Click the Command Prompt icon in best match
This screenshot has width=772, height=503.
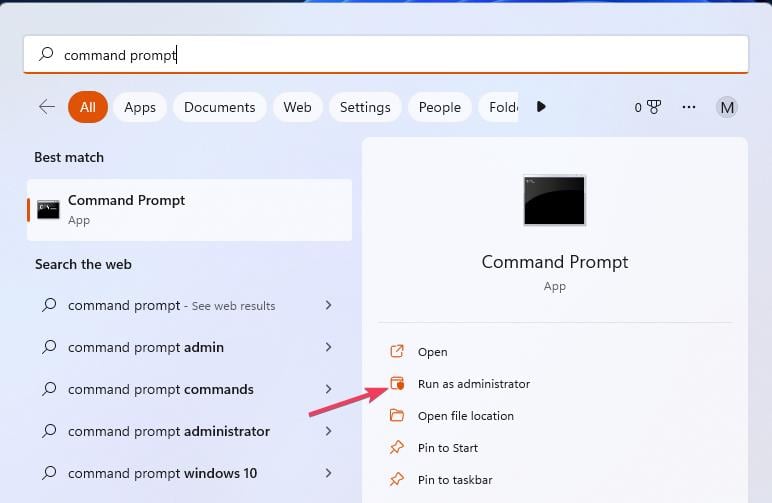pyautogui.click(x=48, y=210)
